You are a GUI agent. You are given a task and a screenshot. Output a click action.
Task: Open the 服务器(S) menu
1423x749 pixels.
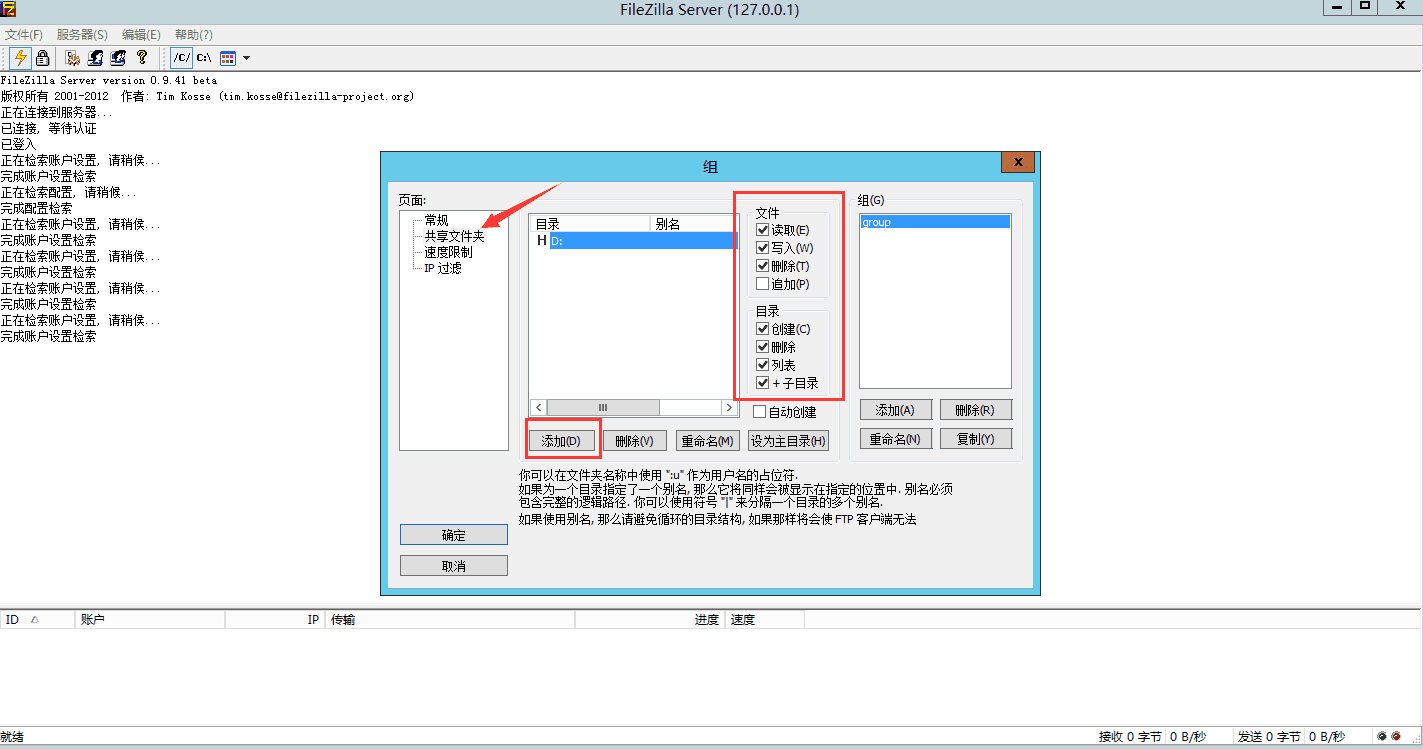pyautogui.click(x=82, y=35)
